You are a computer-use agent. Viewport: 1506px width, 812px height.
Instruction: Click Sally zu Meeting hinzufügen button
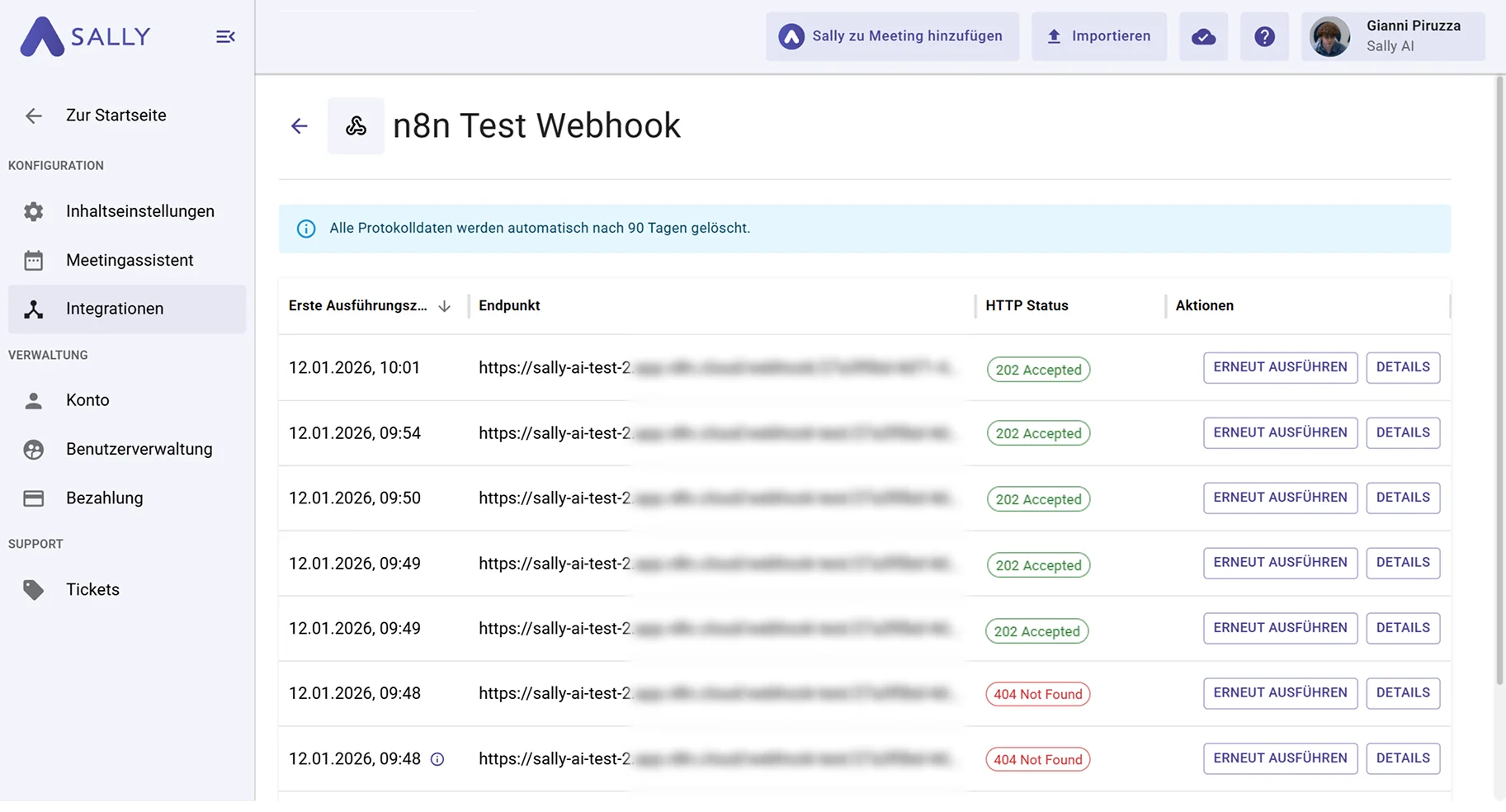[x=892, y=36]
